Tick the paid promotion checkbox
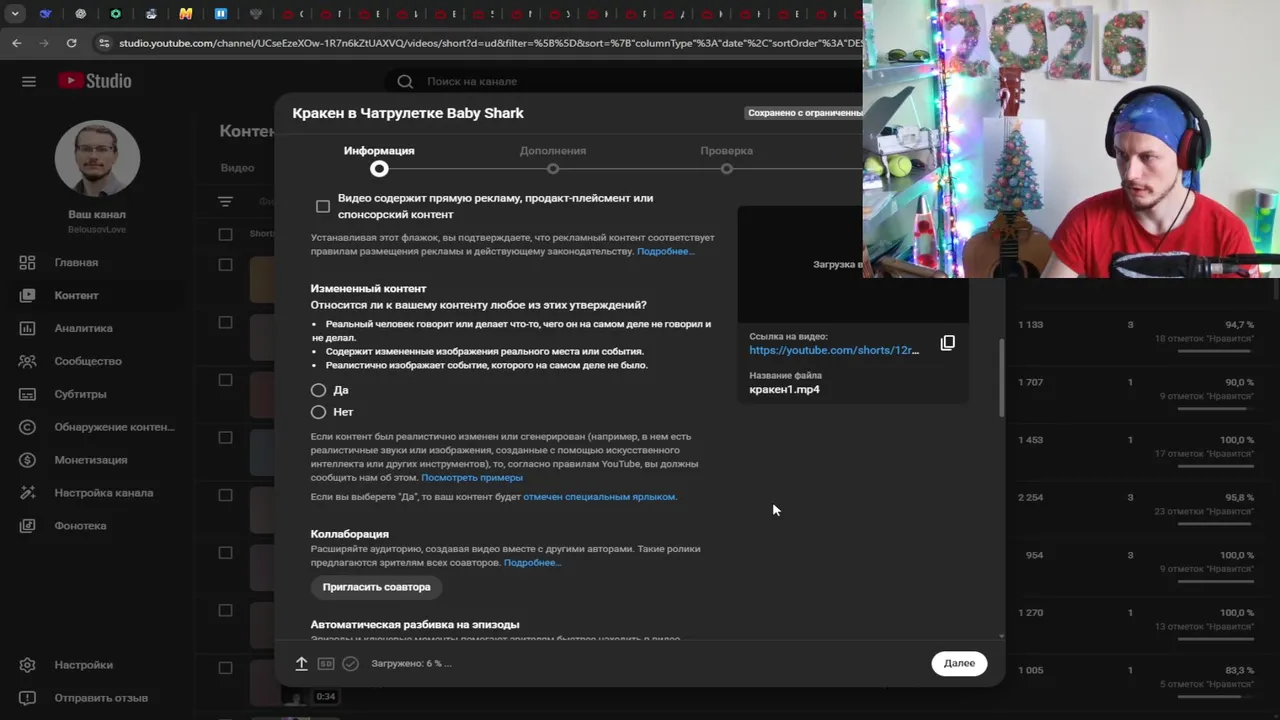This screenshot has height=720, width=1280. [x=323, y=206]
